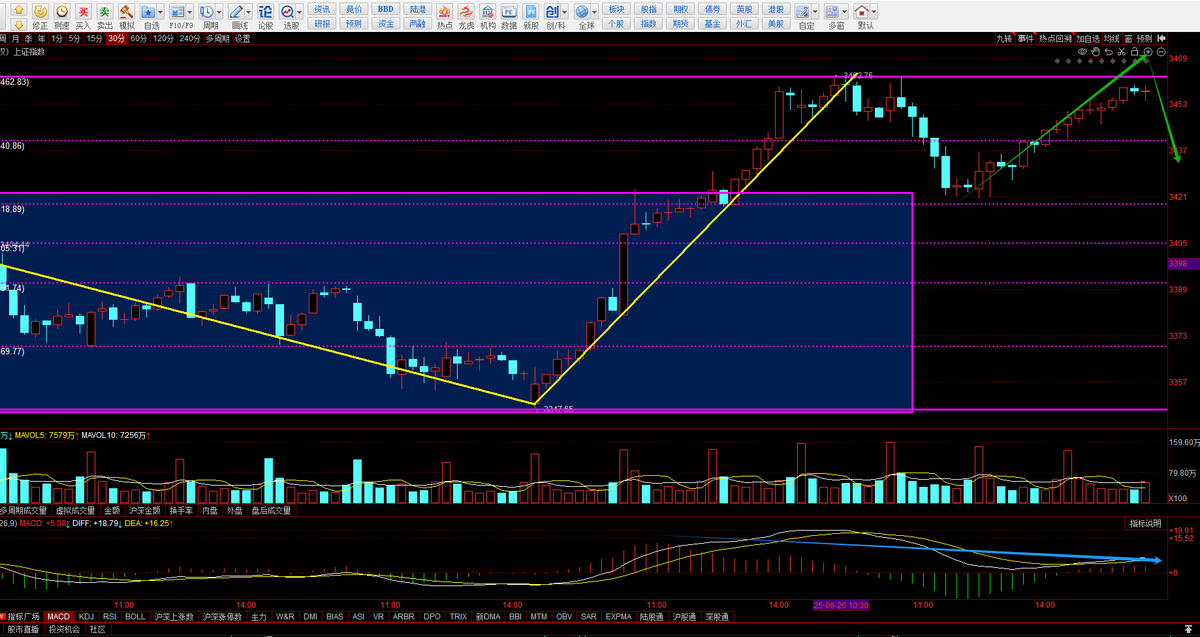
Task: Expand the F10/F9 dropdown arrow
Action: pos(190,11)
